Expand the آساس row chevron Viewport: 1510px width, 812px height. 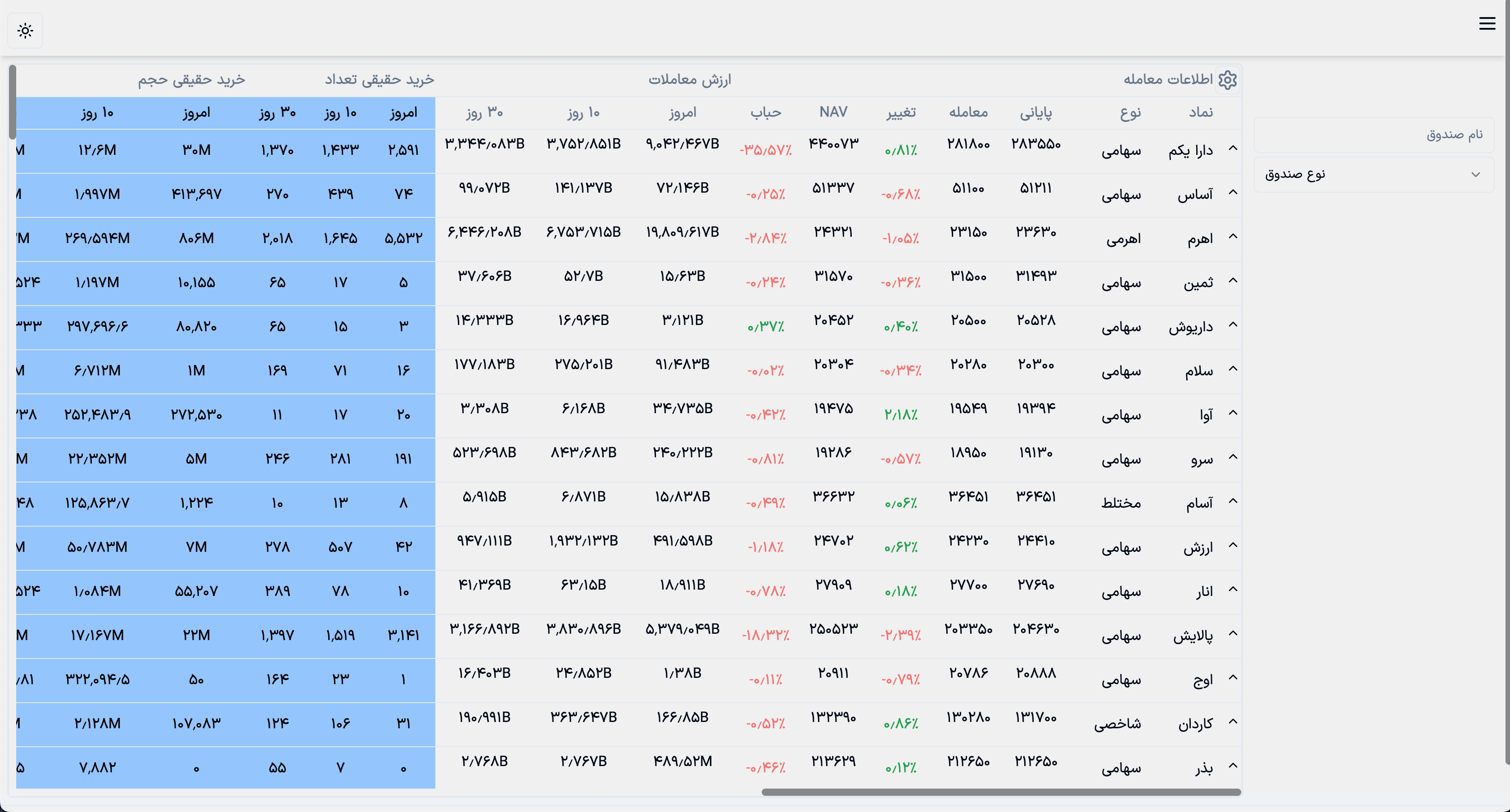pyautogui.click(x=1233, y=192)
